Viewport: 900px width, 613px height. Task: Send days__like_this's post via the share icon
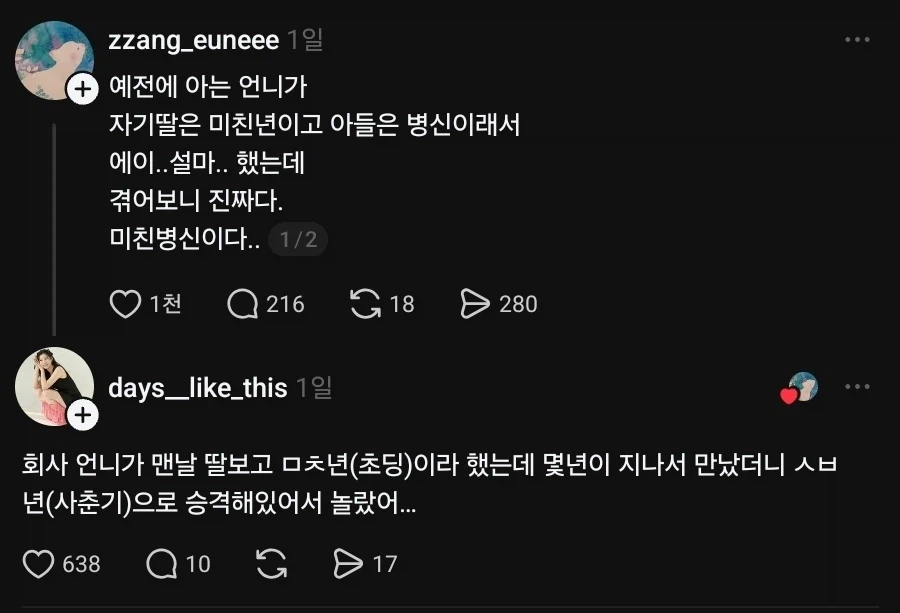point(350,562)
